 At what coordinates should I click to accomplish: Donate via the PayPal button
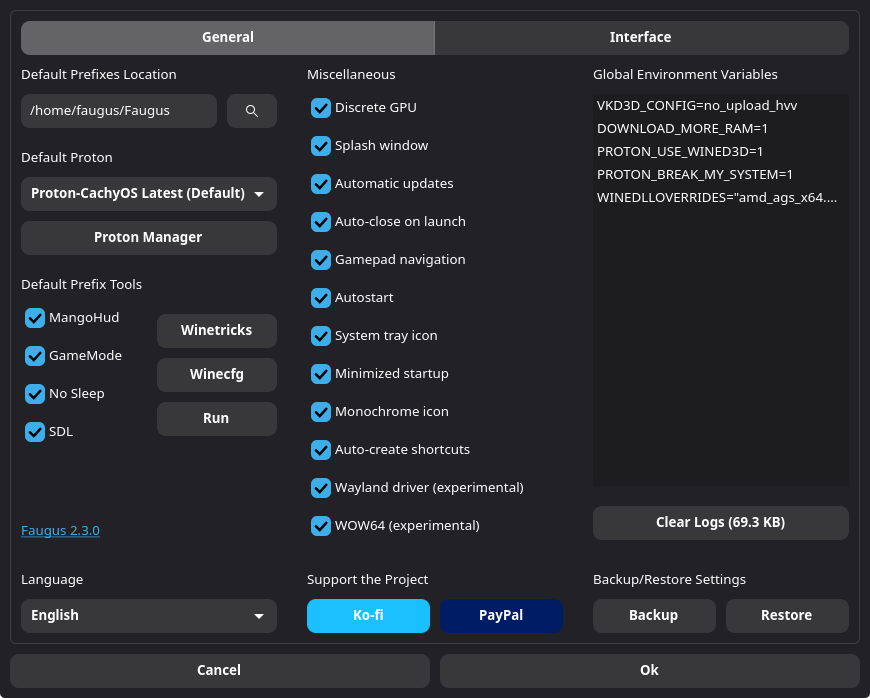click(x=501, y=615)
